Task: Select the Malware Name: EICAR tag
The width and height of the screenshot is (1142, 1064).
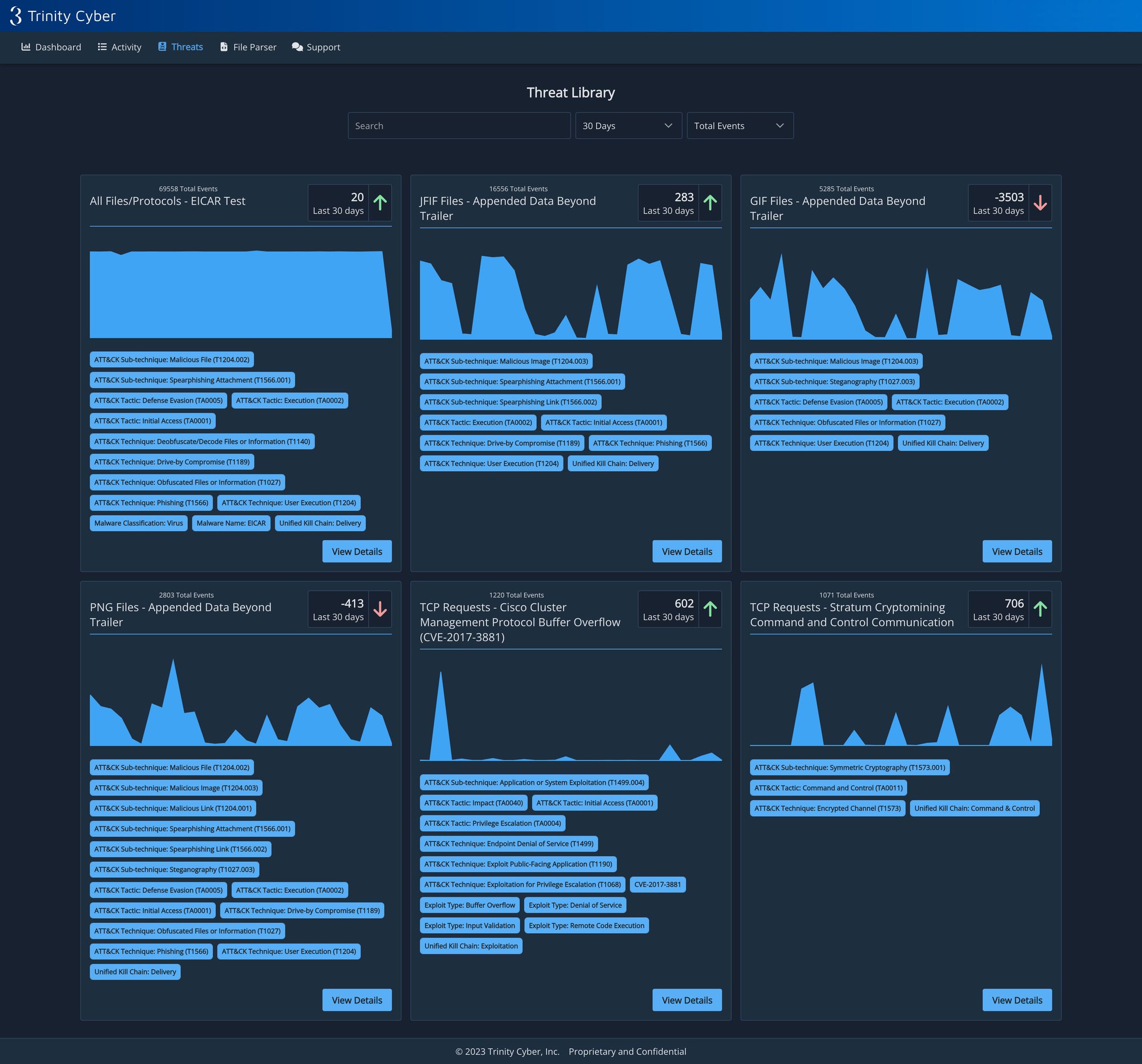Action: pyautogui.click(x=231, y=523)
